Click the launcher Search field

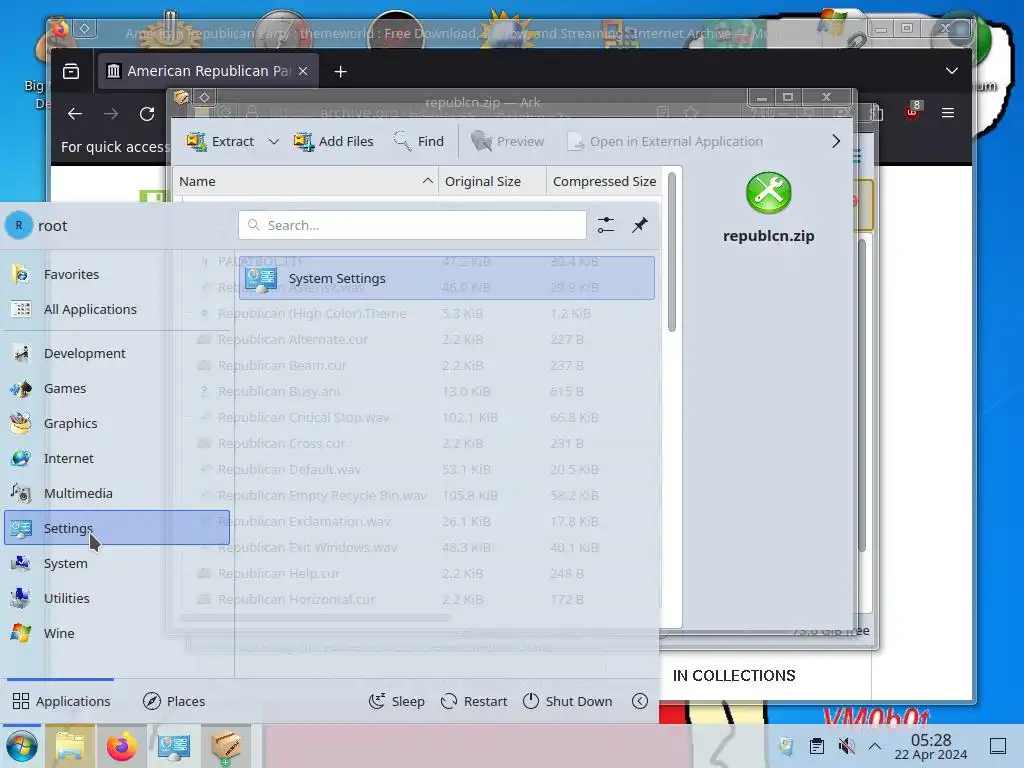[x=412, y=225]
